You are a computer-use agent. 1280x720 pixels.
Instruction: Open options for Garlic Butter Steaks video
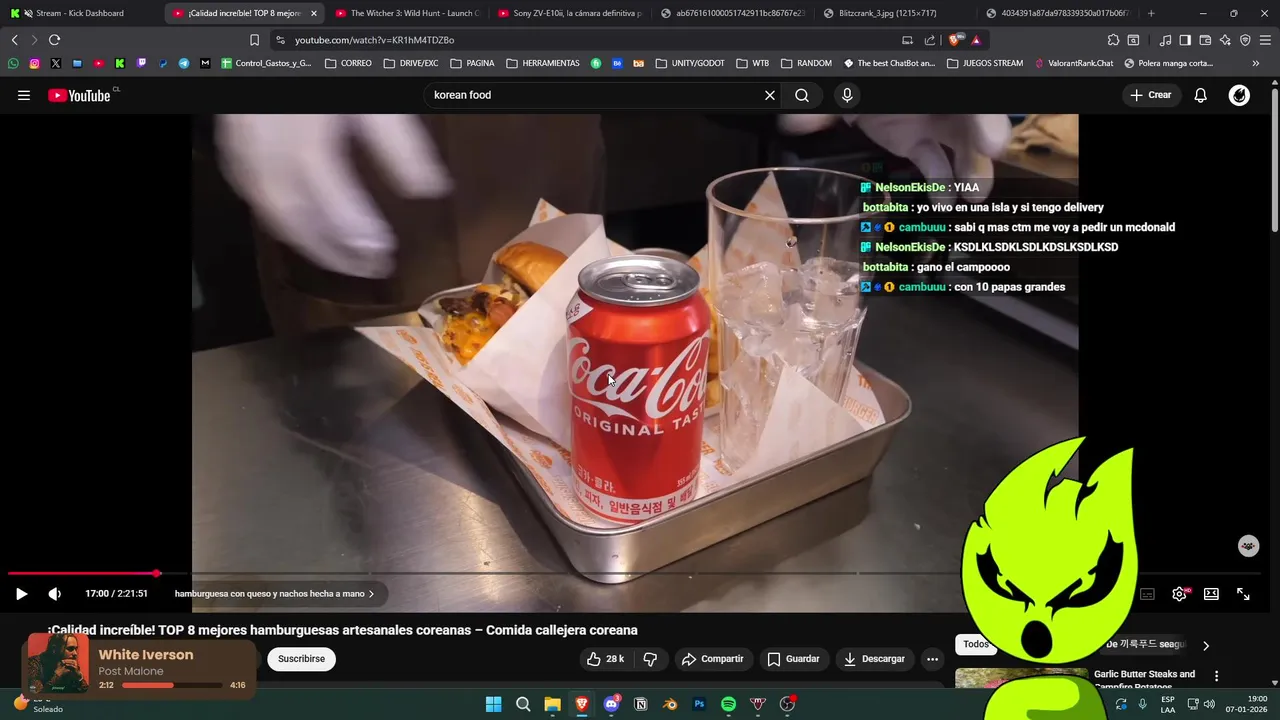click(x=1216, y=676)
